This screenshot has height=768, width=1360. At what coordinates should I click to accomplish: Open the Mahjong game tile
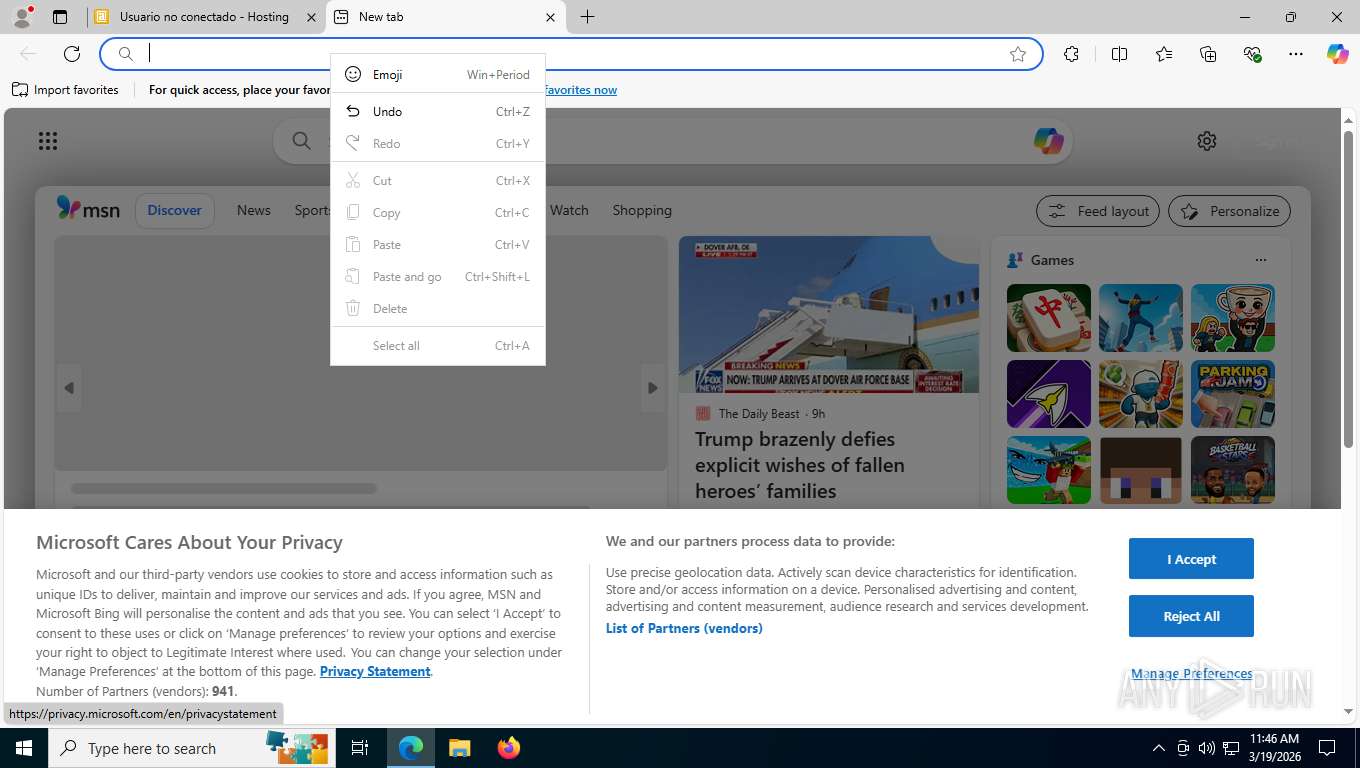pos(1049,318)
